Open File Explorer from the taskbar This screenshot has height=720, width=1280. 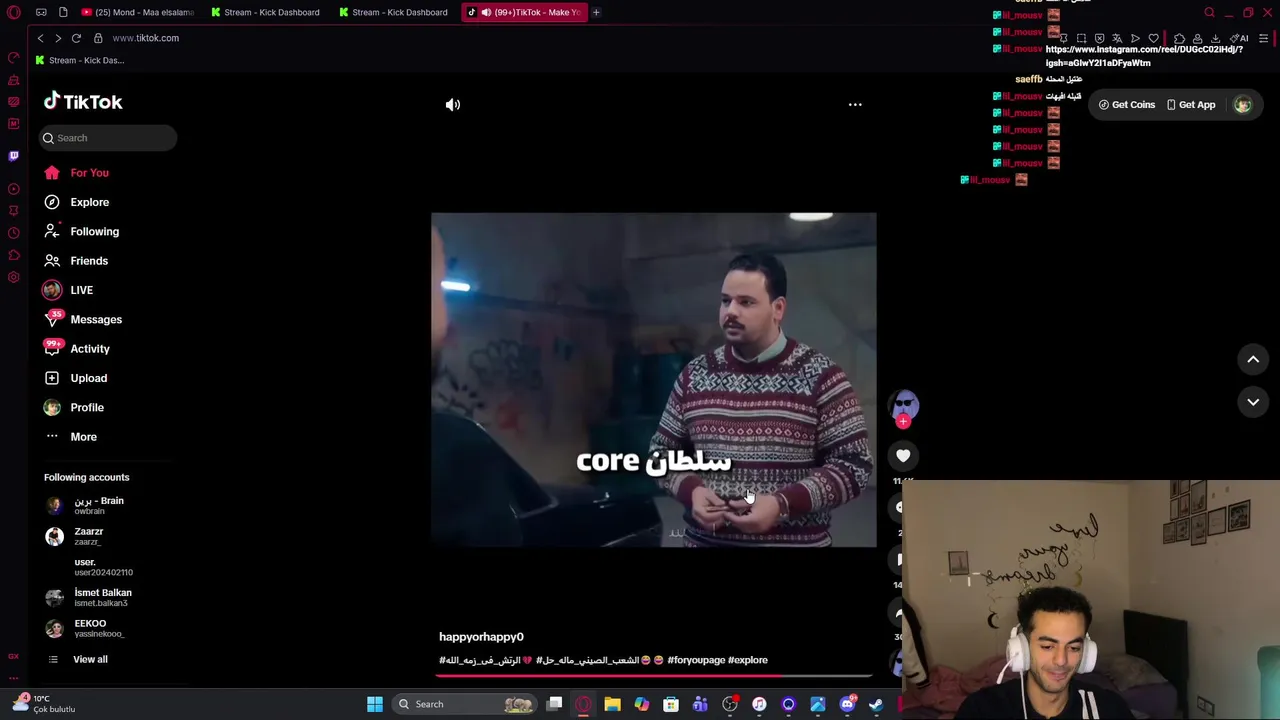612,704
